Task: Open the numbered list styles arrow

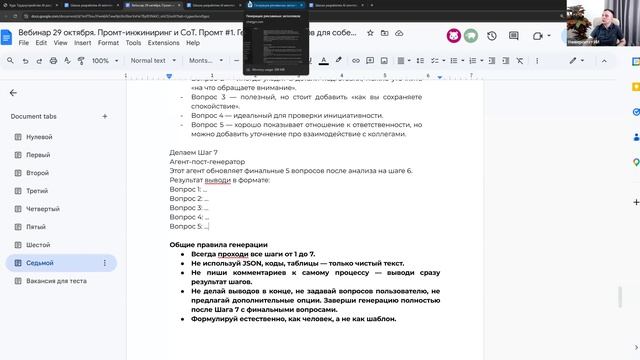Action: click(x=482, y=61)
